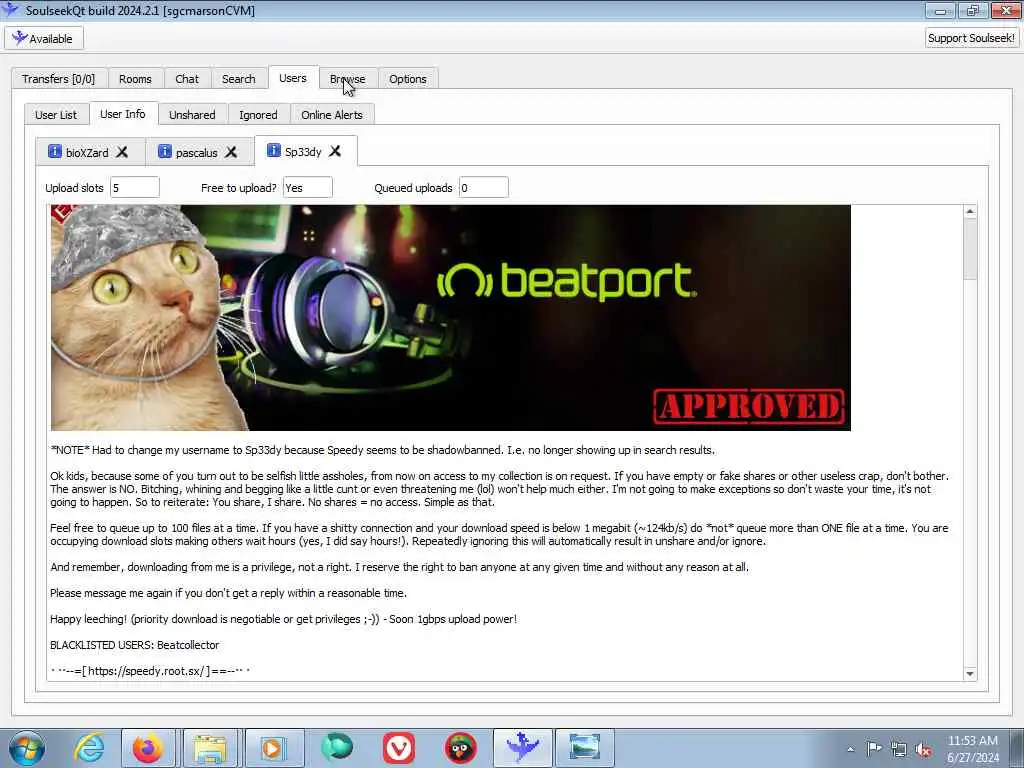Screen dimensions: 1024x768
Task: Select the Soulseek taskbar button
Action: click(x=522, y=748)
